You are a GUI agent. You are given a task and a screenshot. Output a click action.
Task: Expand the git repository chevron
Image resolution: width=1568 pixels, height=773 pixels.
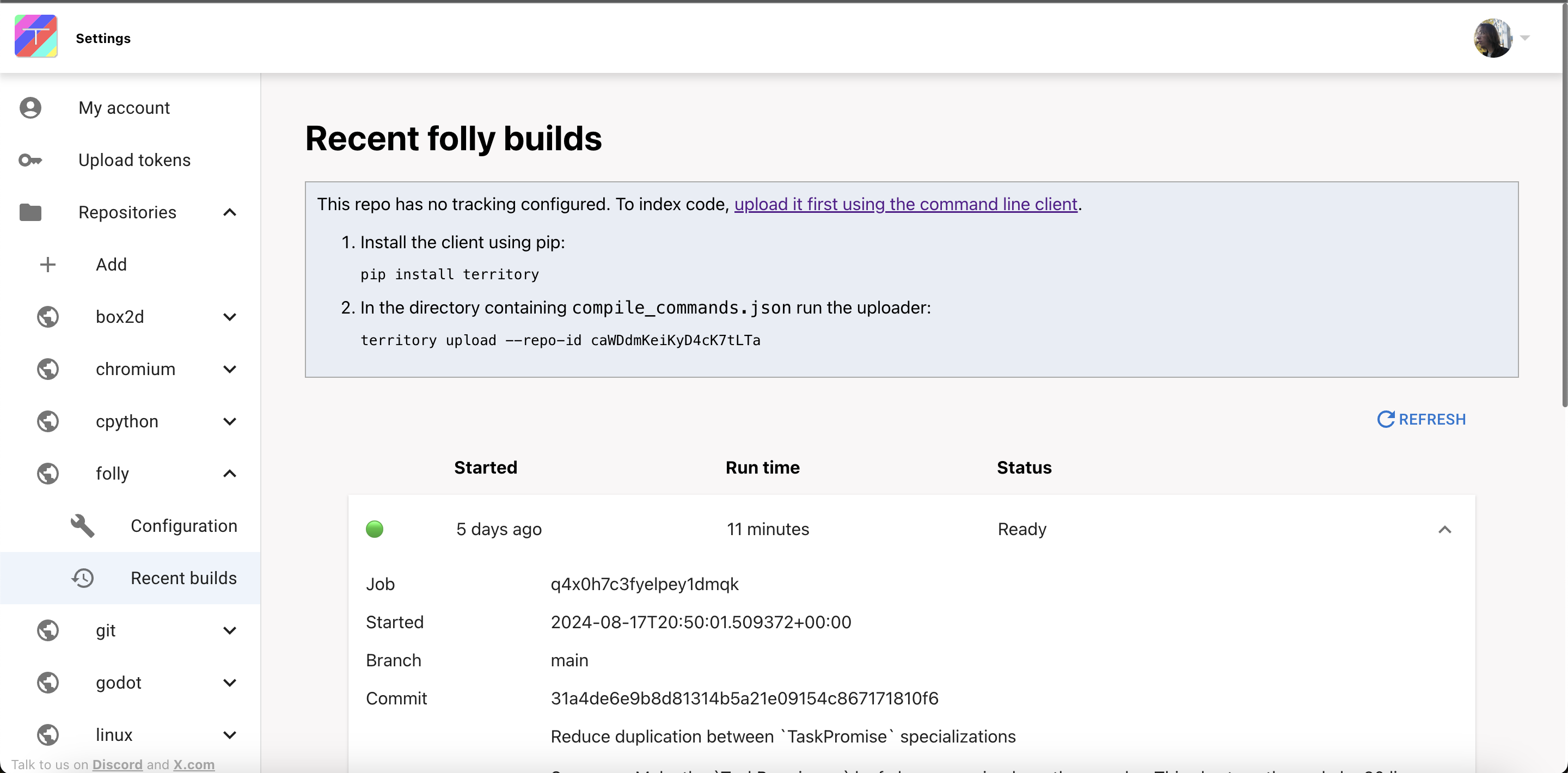[x=229, y=630]
